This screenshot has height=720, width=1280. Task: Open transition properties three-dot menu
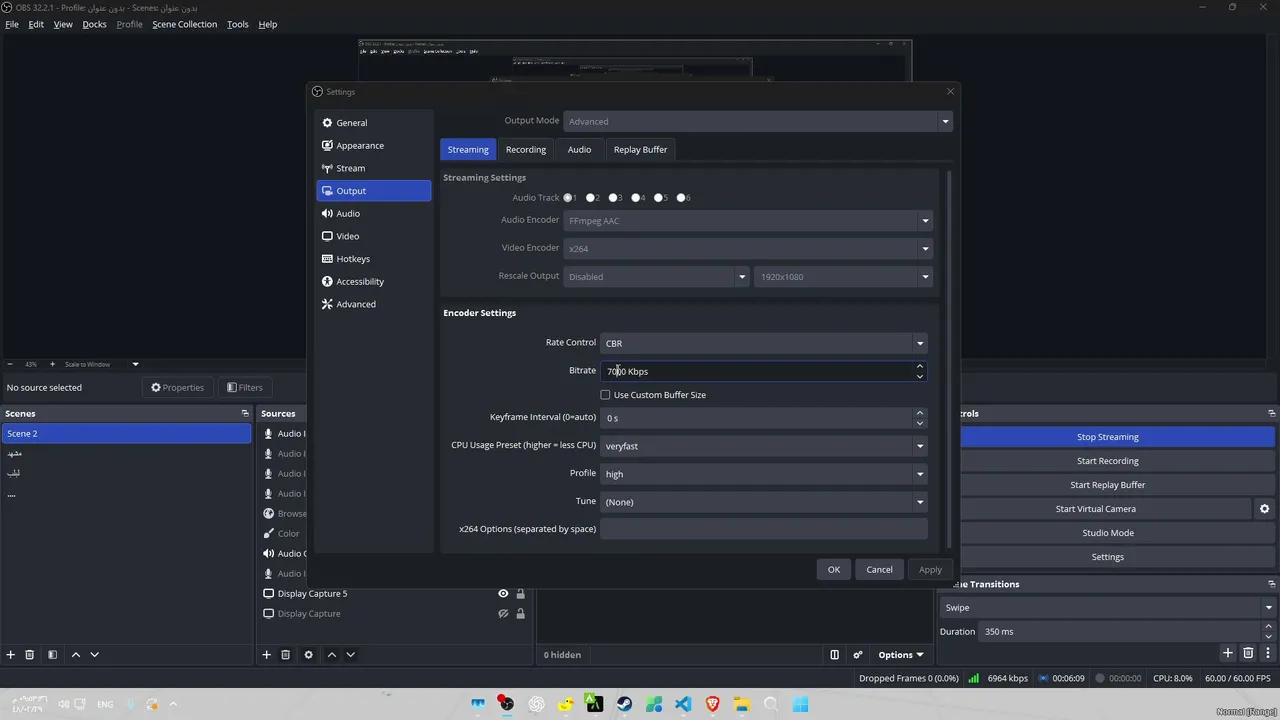1267,653
